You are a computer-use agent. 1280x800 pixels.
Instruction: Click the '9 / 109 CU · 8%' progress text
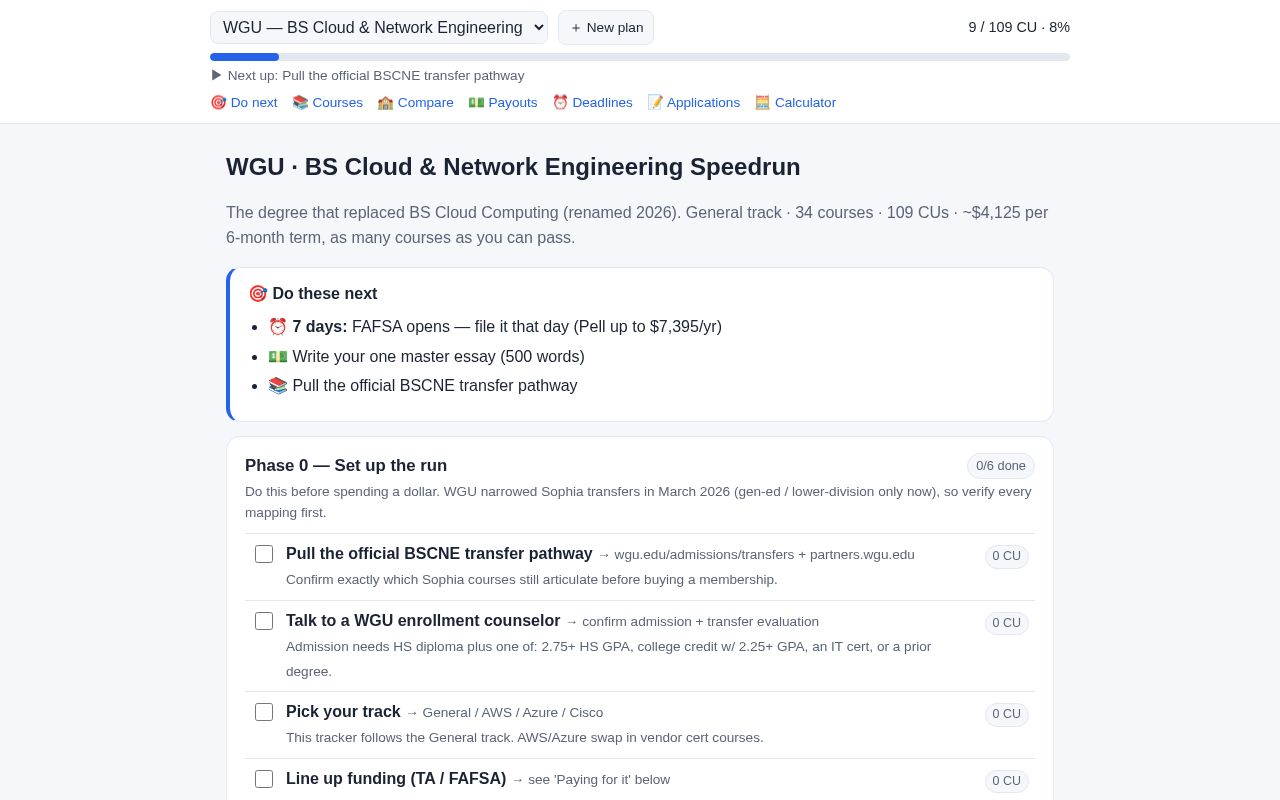(x=1019, y=27)
